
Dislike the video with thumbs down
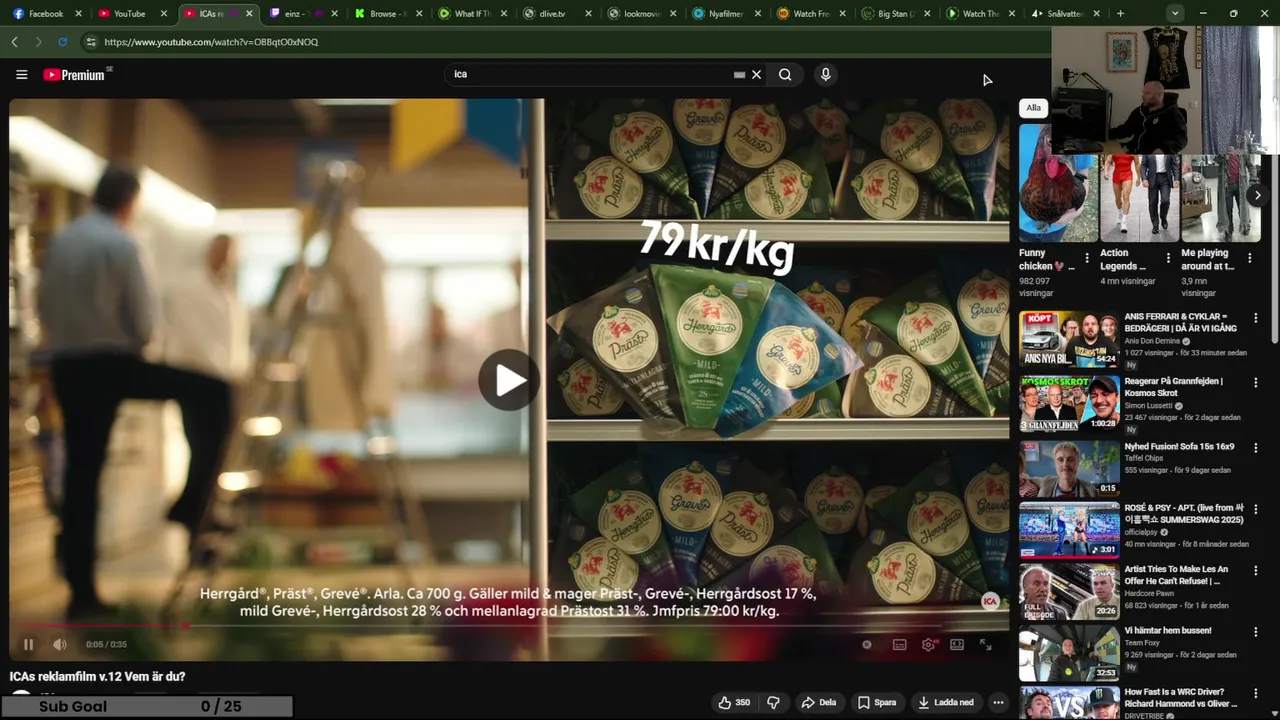click(x=773, y=702)
